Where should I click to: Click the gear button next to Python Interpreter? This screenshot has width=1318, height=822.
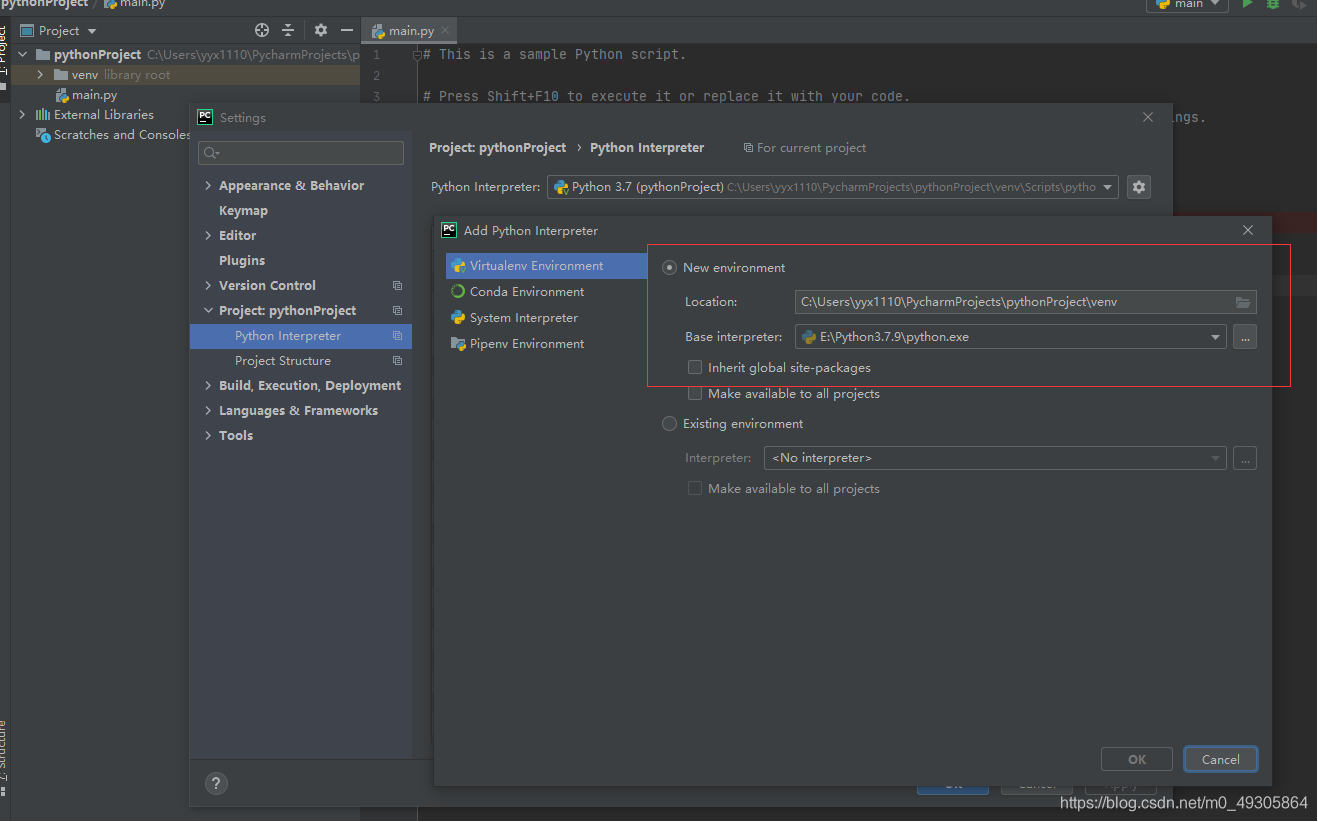click(x=1139, y=187)
